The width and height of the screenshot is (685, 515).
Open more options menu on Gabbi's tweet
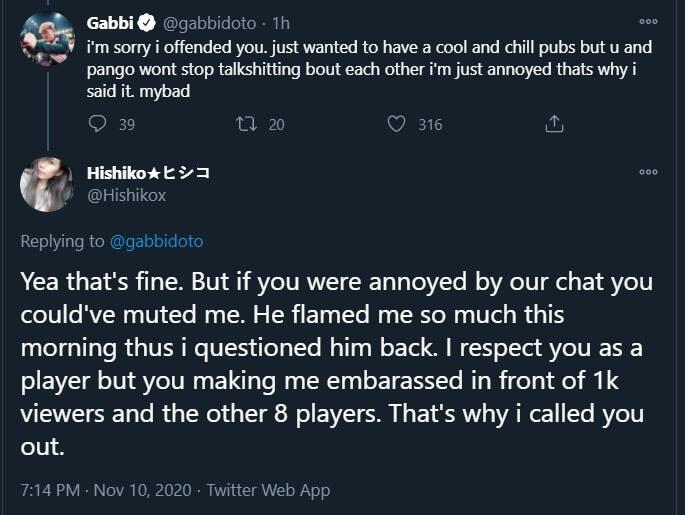pos(649,21)
